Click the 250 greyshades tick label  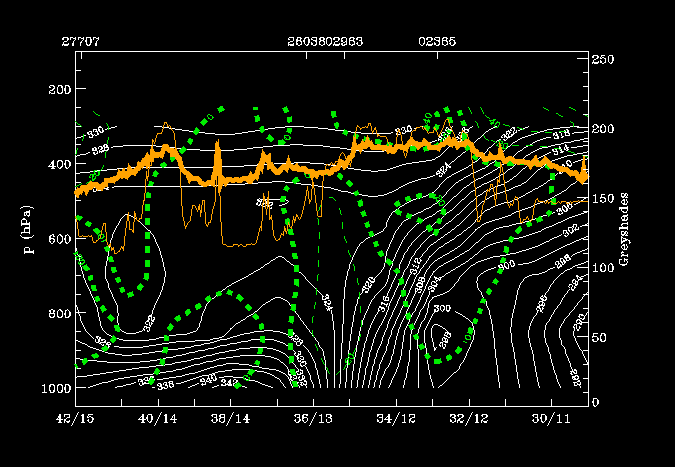tap(602, 61)
